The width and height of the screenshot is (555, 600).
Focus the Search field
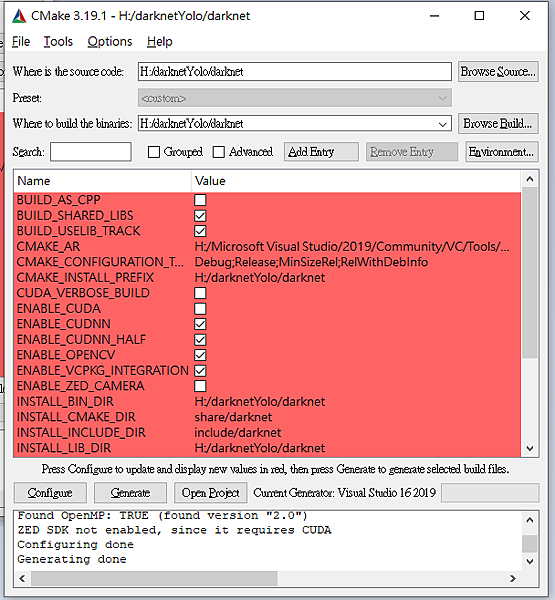click(x=91, y=152)
